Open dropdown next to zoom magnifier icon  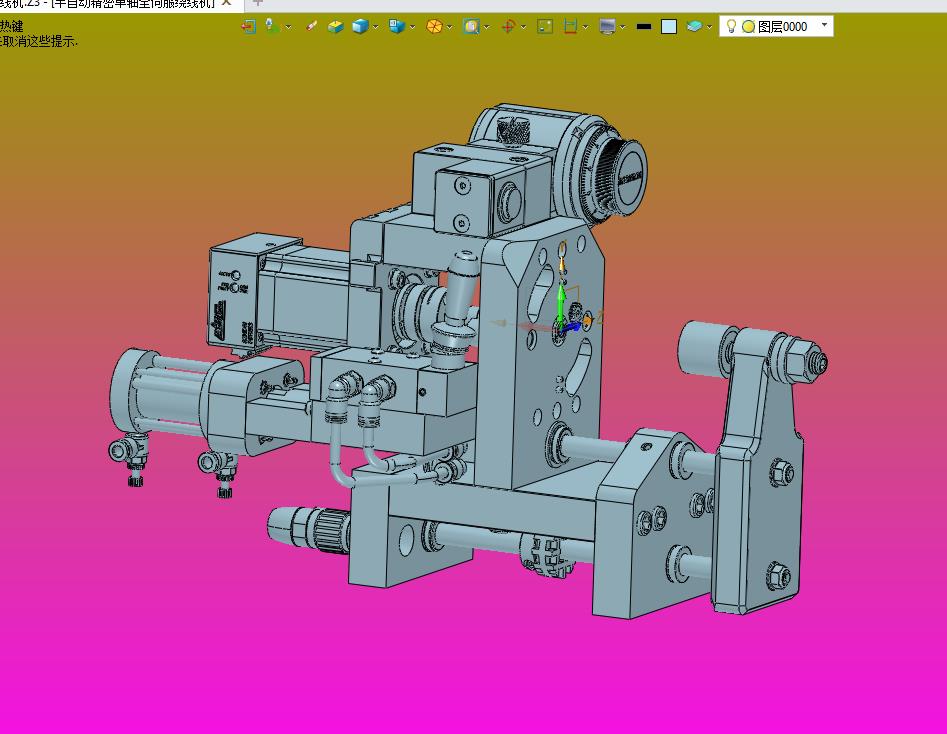tap(487, 27)
